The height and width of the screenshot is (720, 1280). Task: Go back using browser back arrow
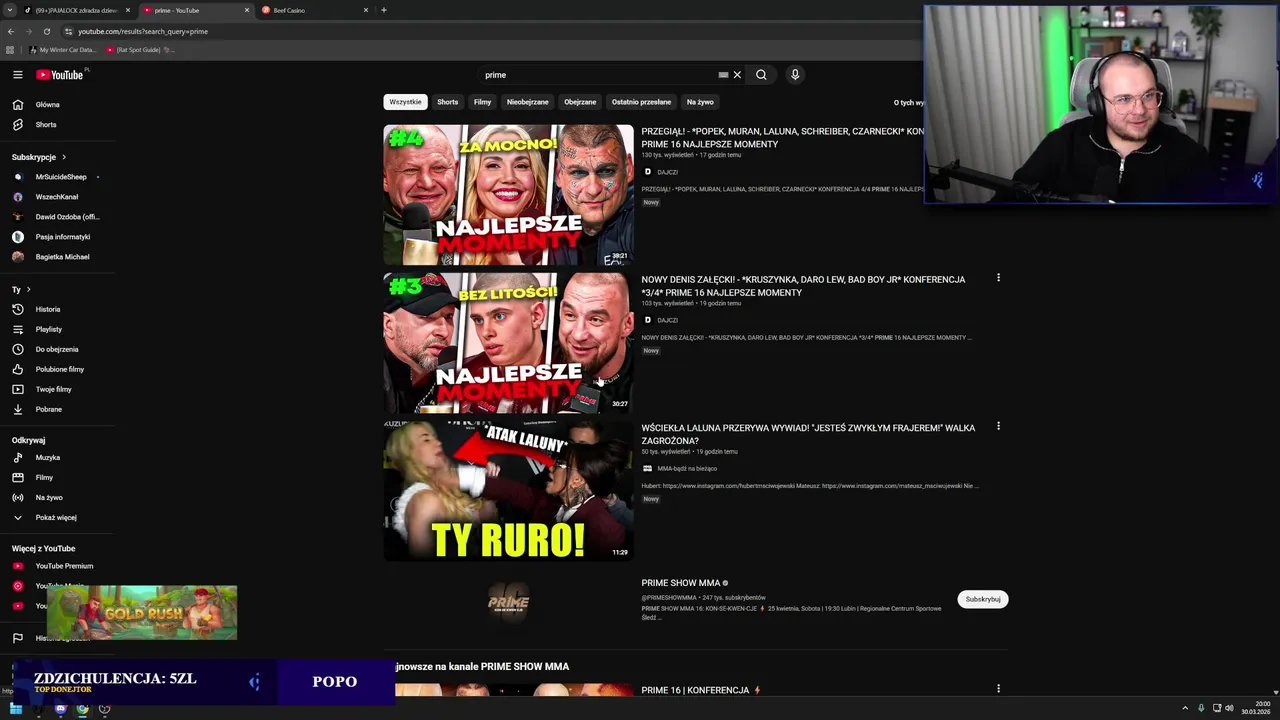[11, 31]
